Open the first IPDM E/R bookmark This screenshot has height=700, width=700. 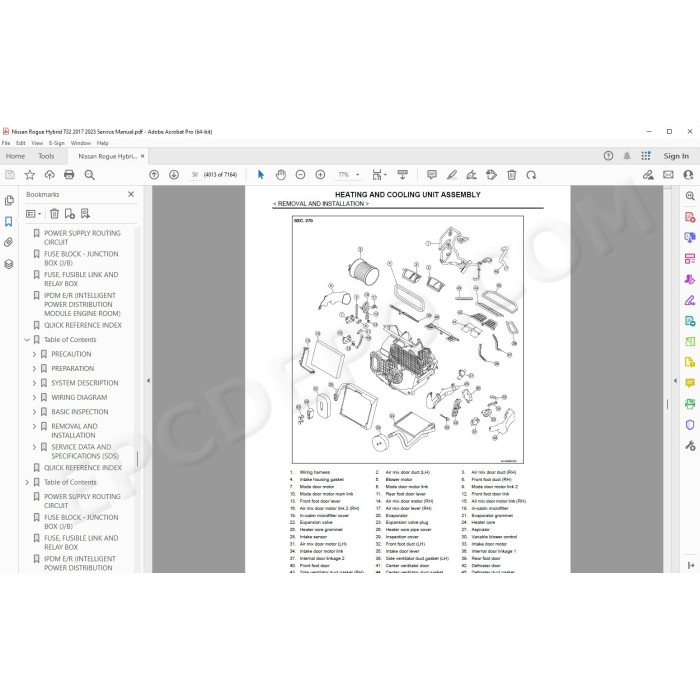[82, 304]
